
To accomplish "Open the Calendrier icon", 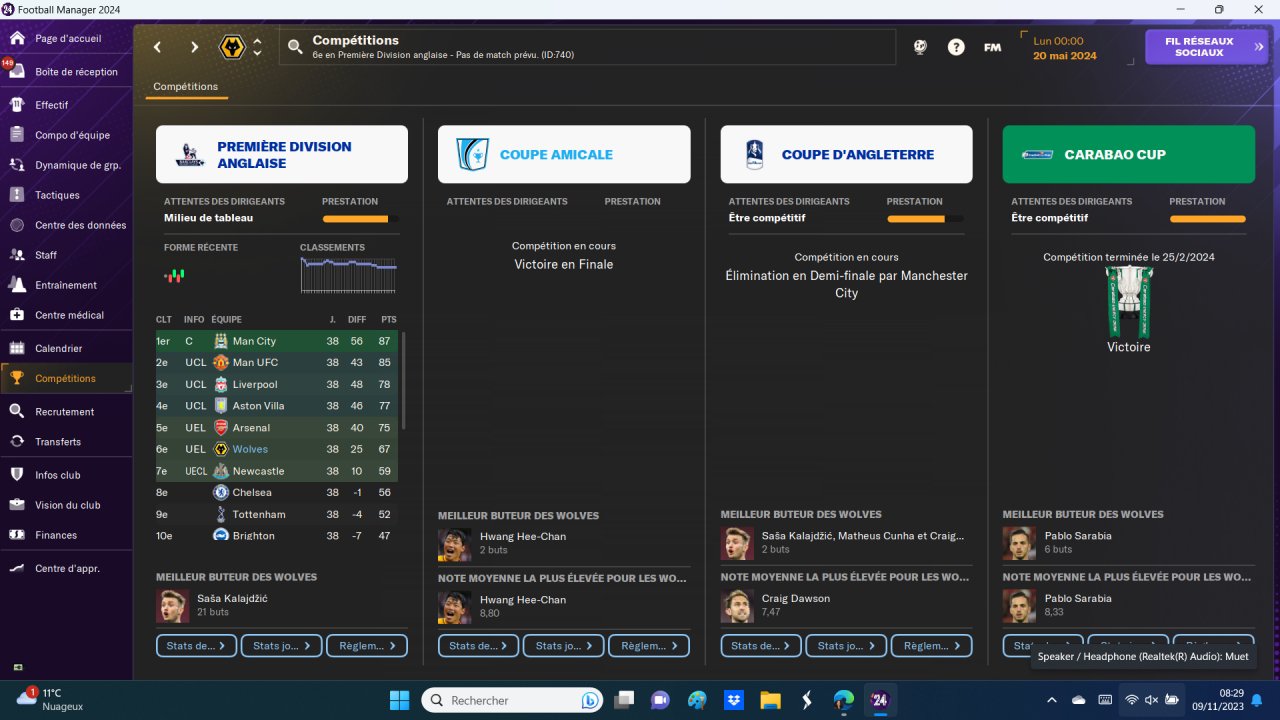I will [17, 348].
